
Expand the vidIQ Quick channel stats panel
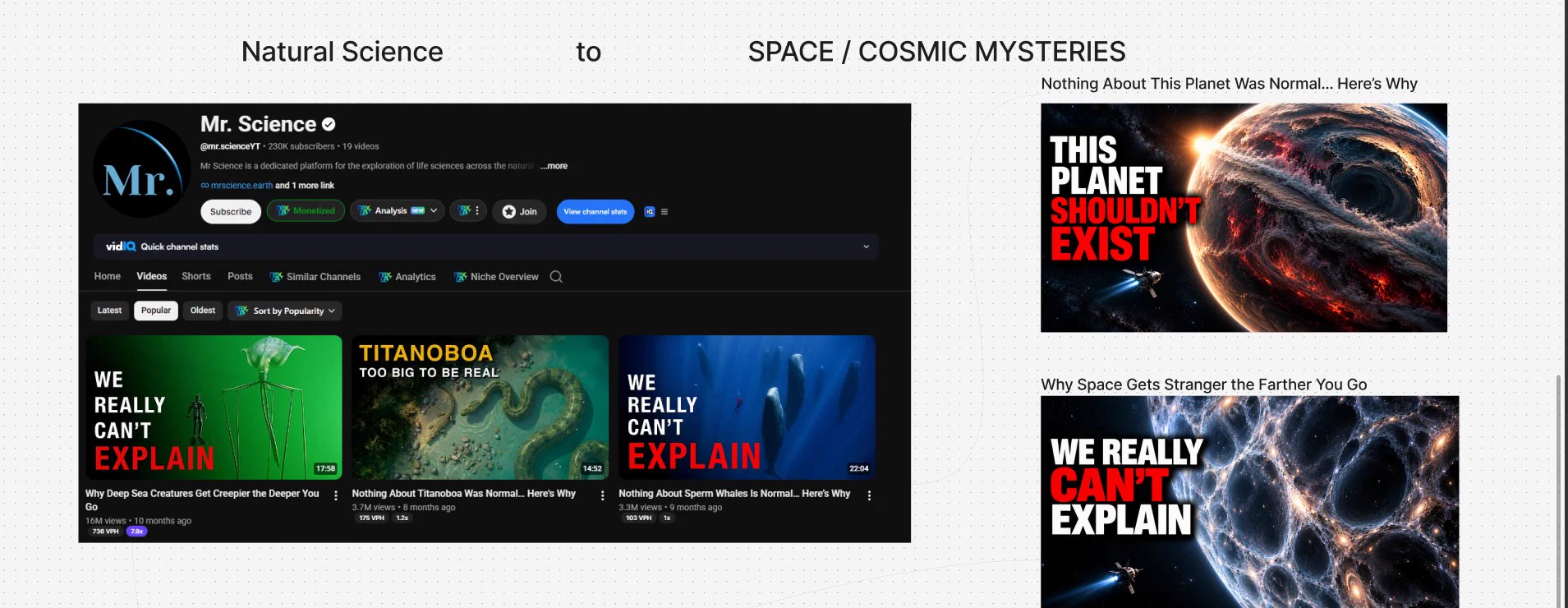486,246
